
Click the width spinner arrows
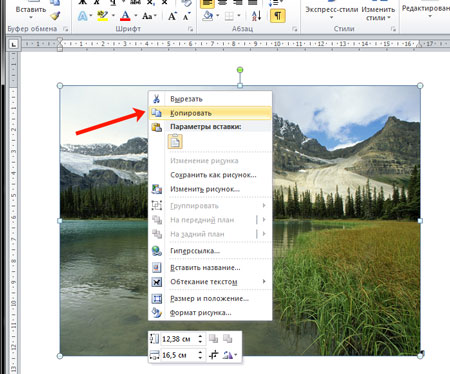(x=200, y=355)
